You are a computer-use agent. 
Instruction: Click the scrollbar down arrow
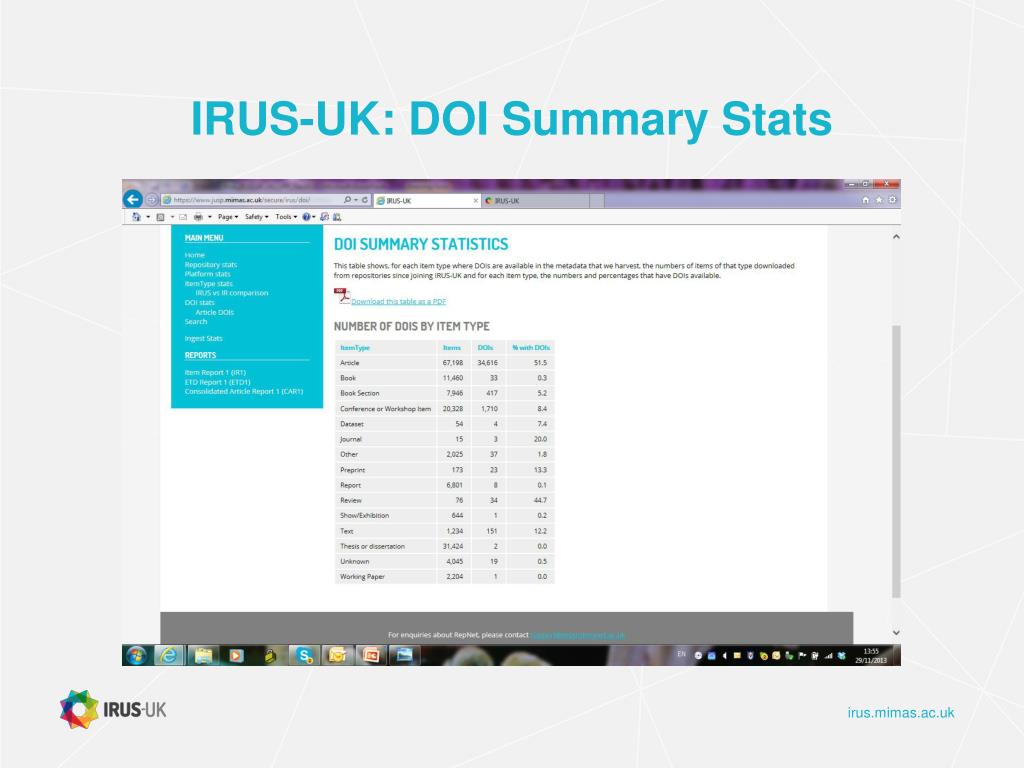point(896,632)
